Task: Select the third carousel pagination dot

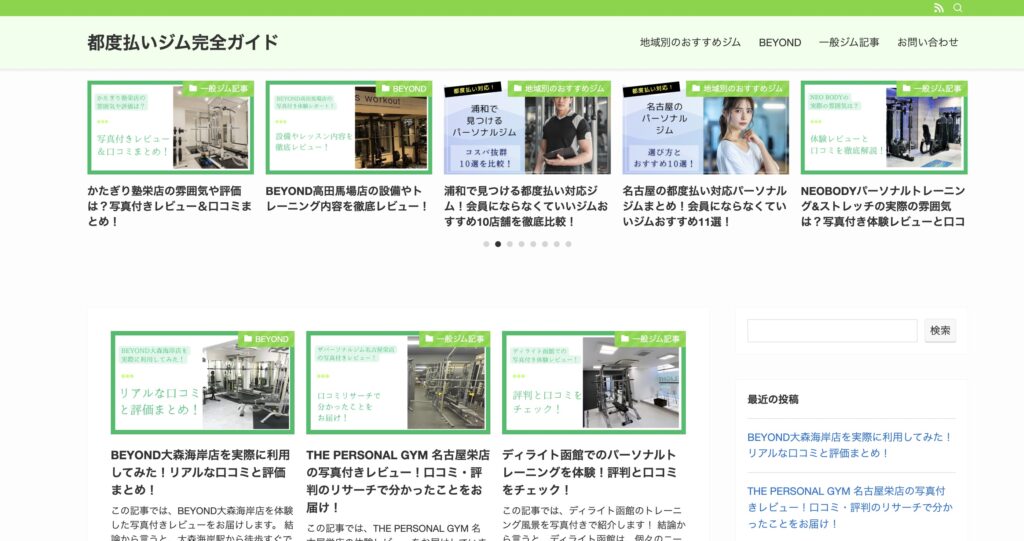Action: [509, 244]
